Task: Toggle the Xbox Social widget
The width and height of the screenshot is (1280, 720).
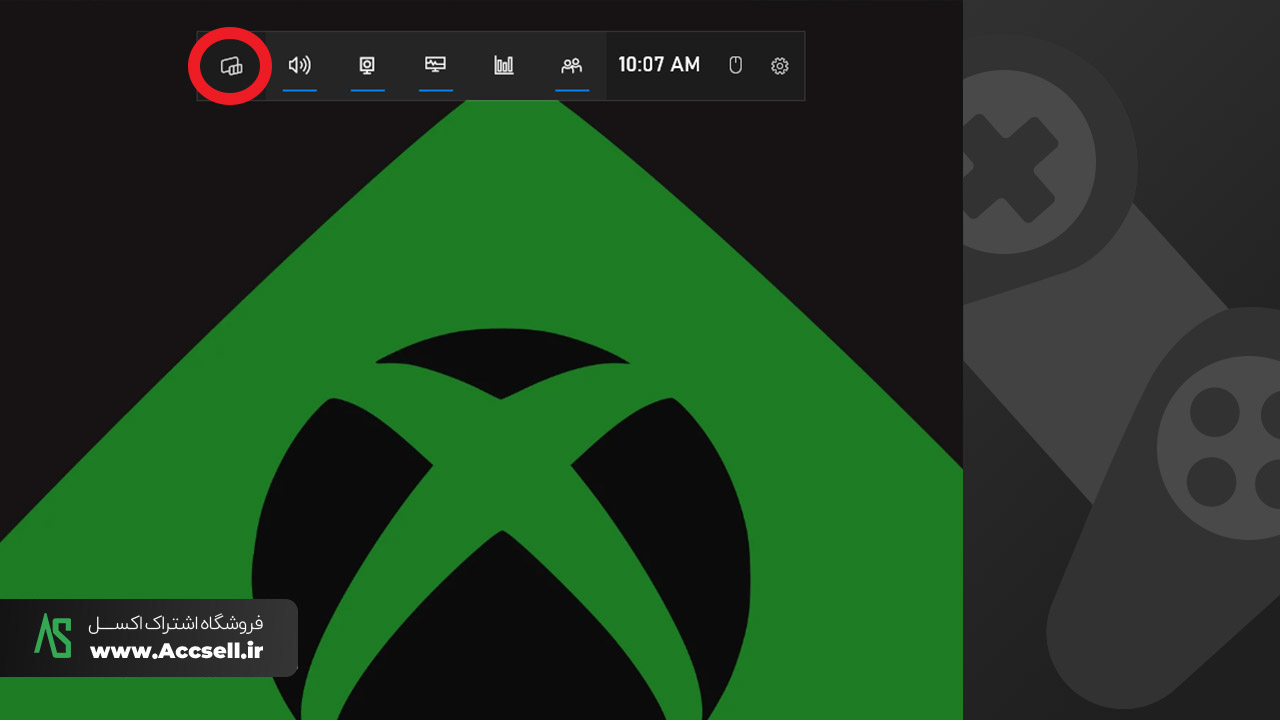Action: [571, 66]
